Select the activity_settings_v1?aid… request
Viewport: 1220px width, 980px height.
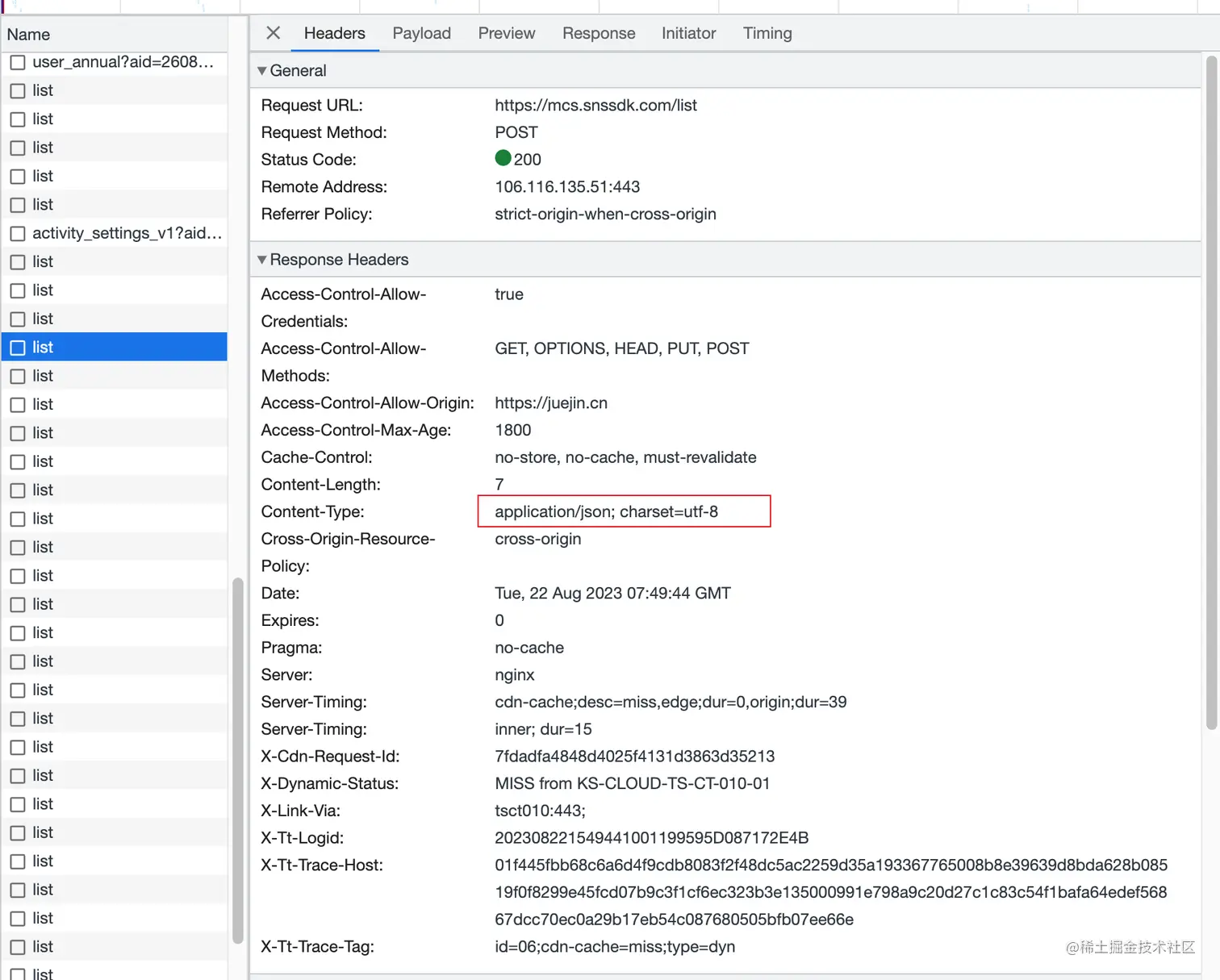(115, 233)
